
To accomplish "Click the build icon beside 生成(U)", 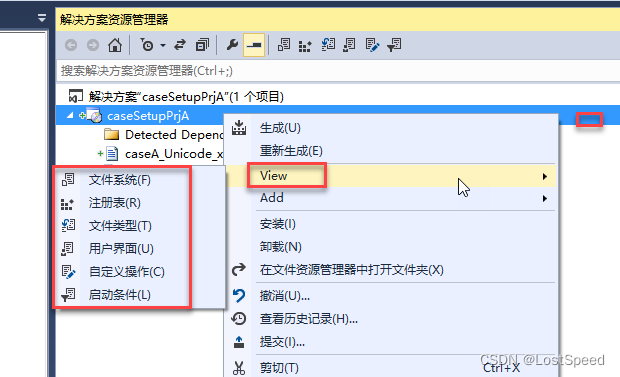I will (x=239, y=128).
